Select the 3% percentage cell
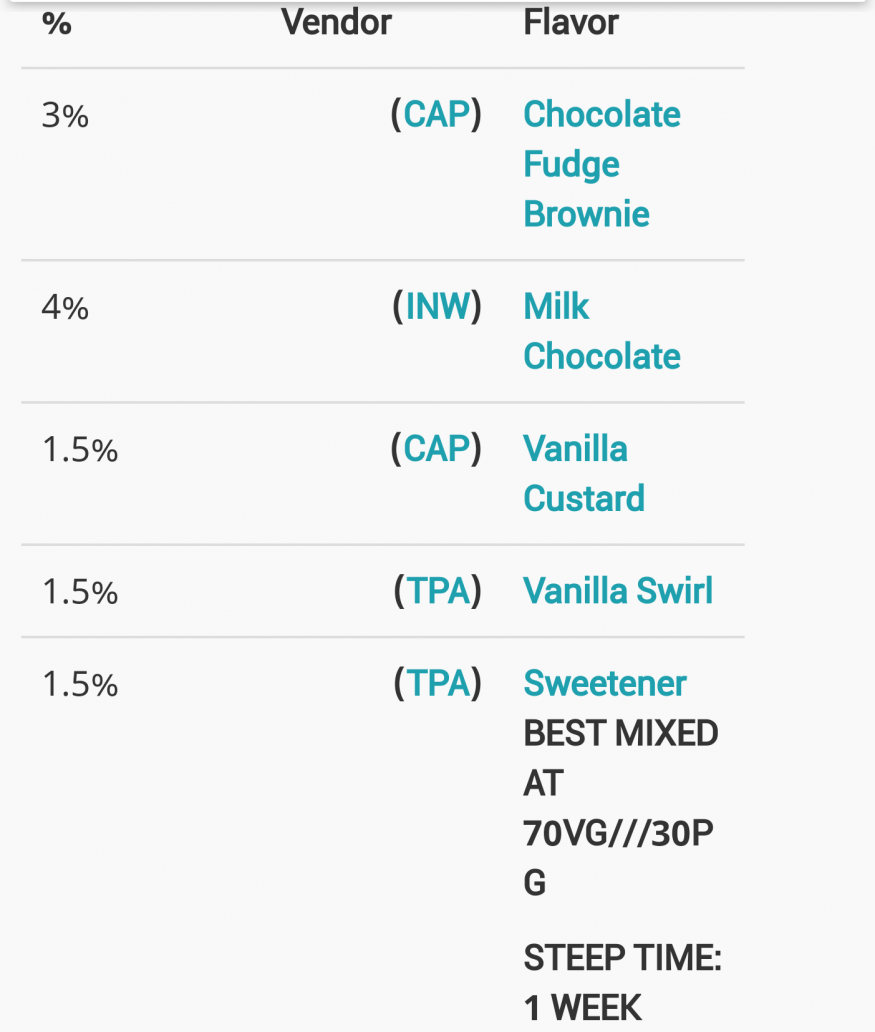The height and width of the screenshot is (1032, 875). pyautogui.click(x=65, y=116)
